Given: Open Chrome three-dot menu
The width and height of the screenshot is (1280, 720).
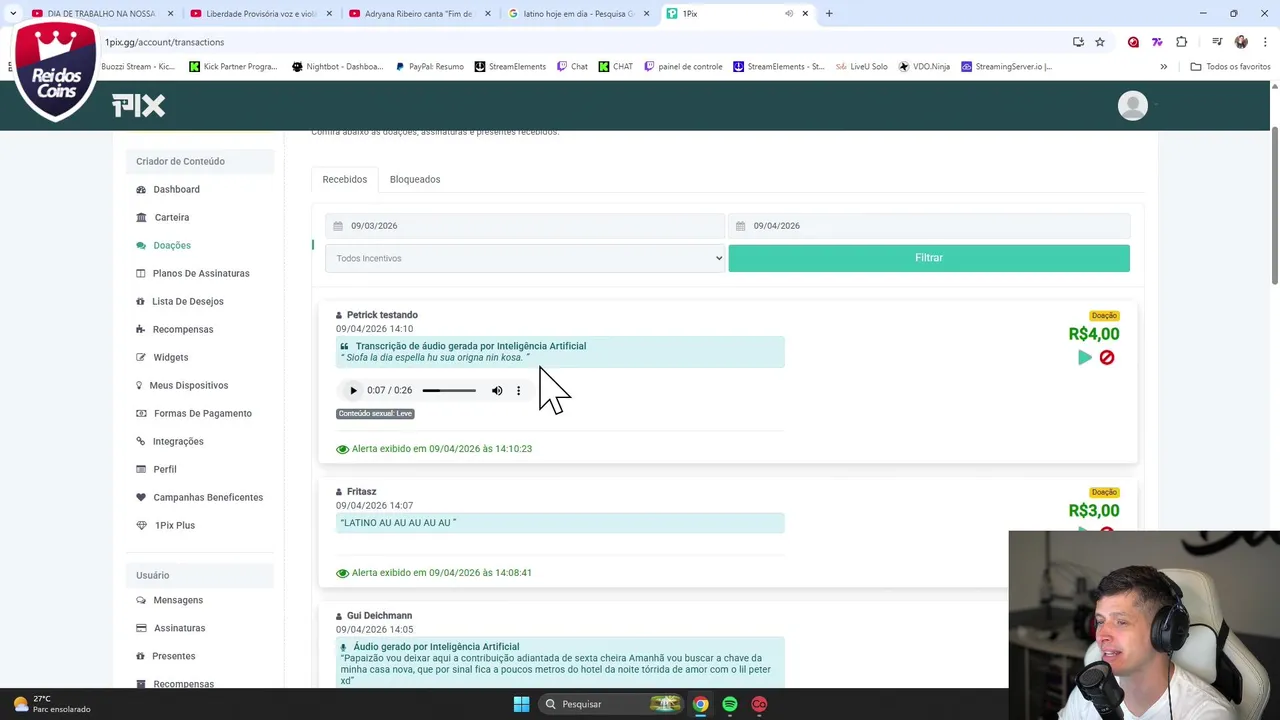Looking at the screenshot, I should pos(1265,42).
